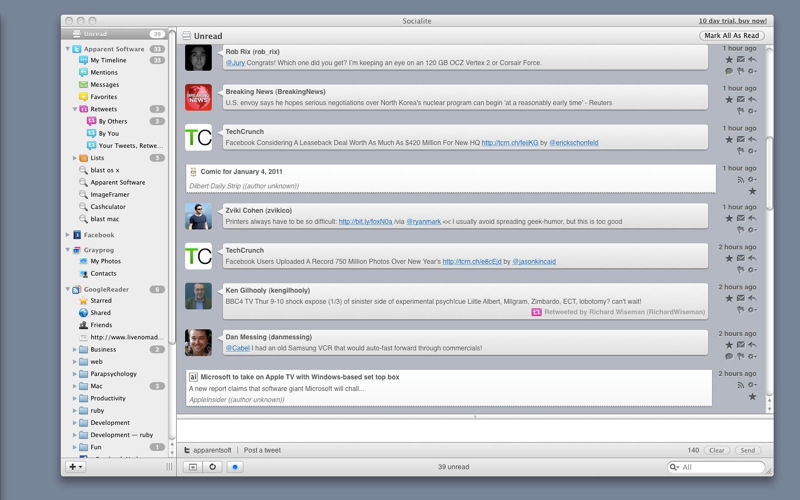Viewport: 800px width, 500px height.
Task: Select the By Others retweets item
Action: 115,121
